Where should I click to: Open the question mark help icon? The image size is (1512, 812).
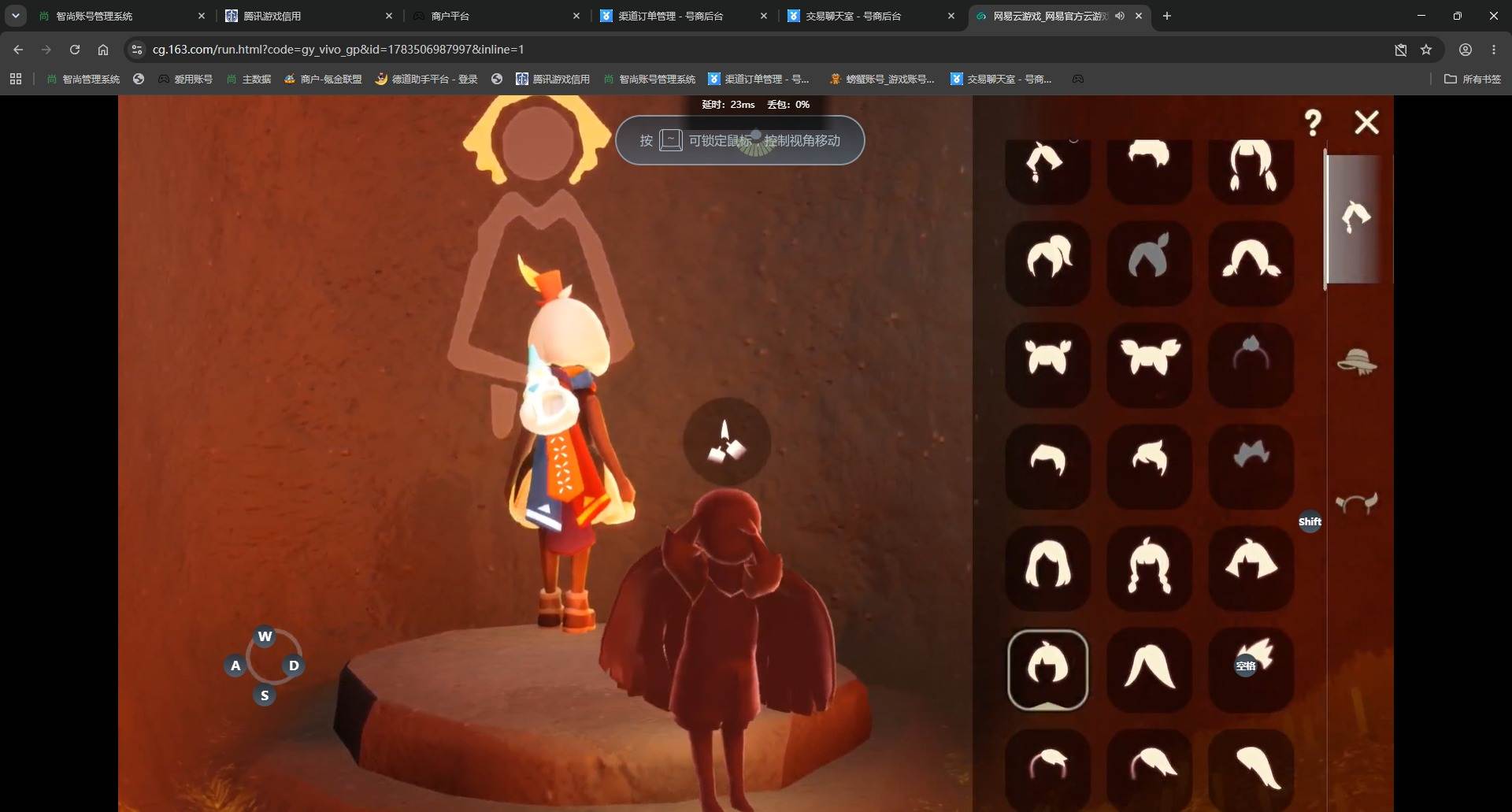click(1312, 123)
